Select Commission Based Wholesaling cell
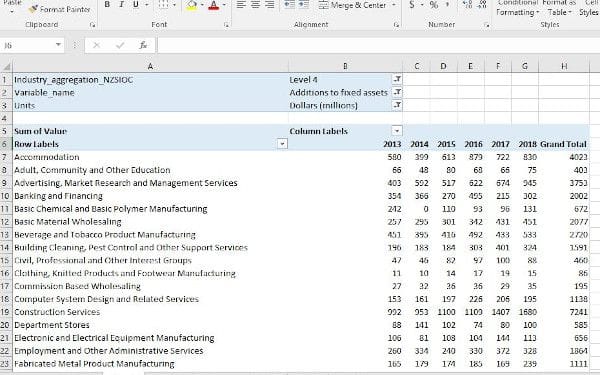The height and width of the screenshot is (375, 600). [150, 286]
